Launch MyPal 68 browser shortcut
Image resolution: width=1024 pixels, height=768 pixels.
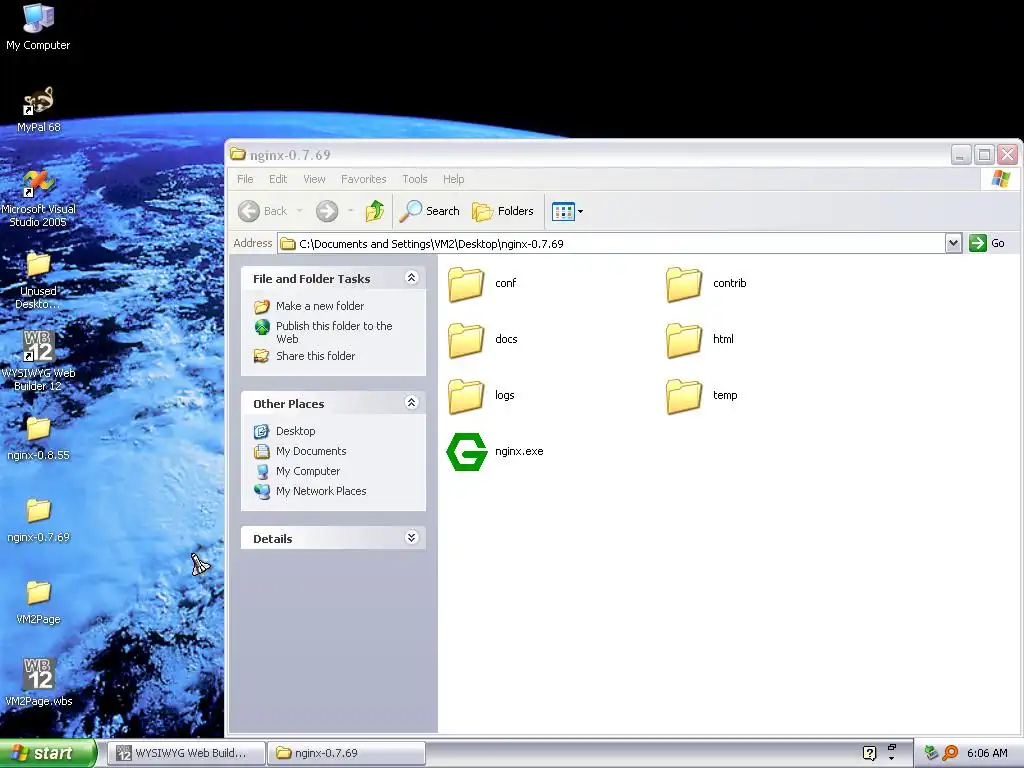(x=38, y=109)
